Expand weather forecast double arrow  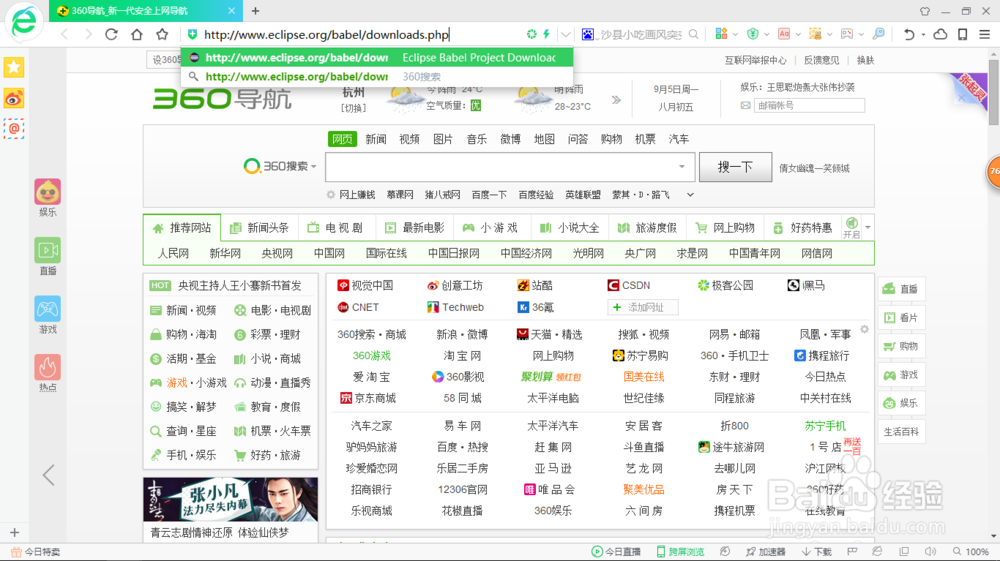point(616,99)
